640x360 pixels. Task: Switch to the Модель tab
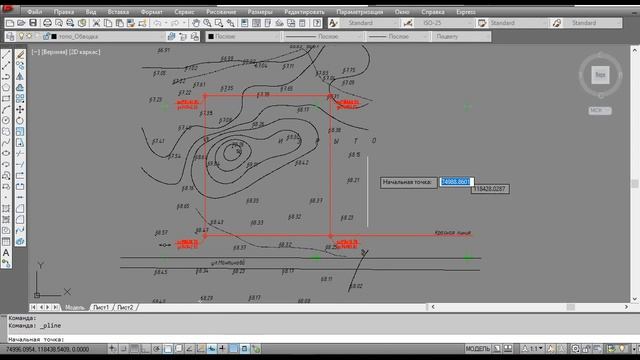coord(75,307)
